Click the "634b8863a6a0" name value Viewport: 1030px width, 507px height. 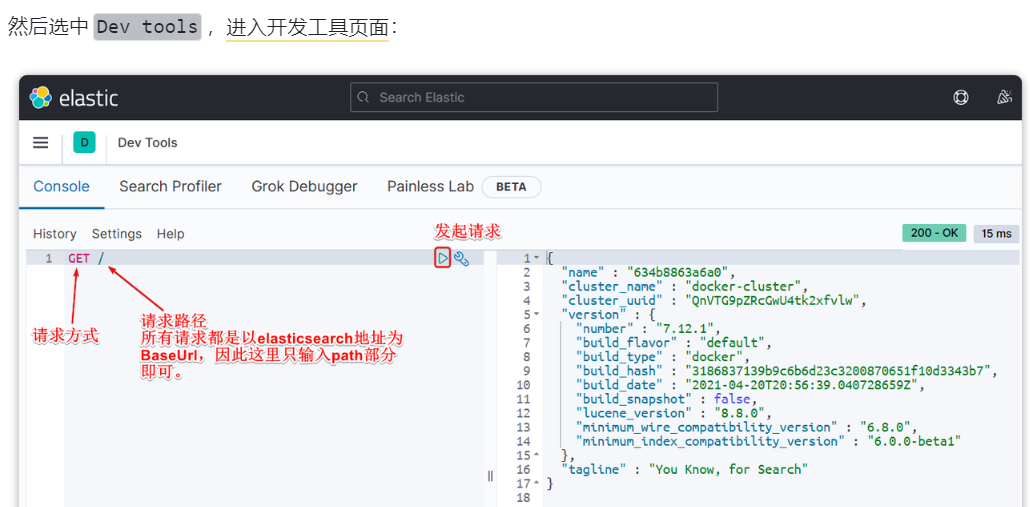coord(678,272)
